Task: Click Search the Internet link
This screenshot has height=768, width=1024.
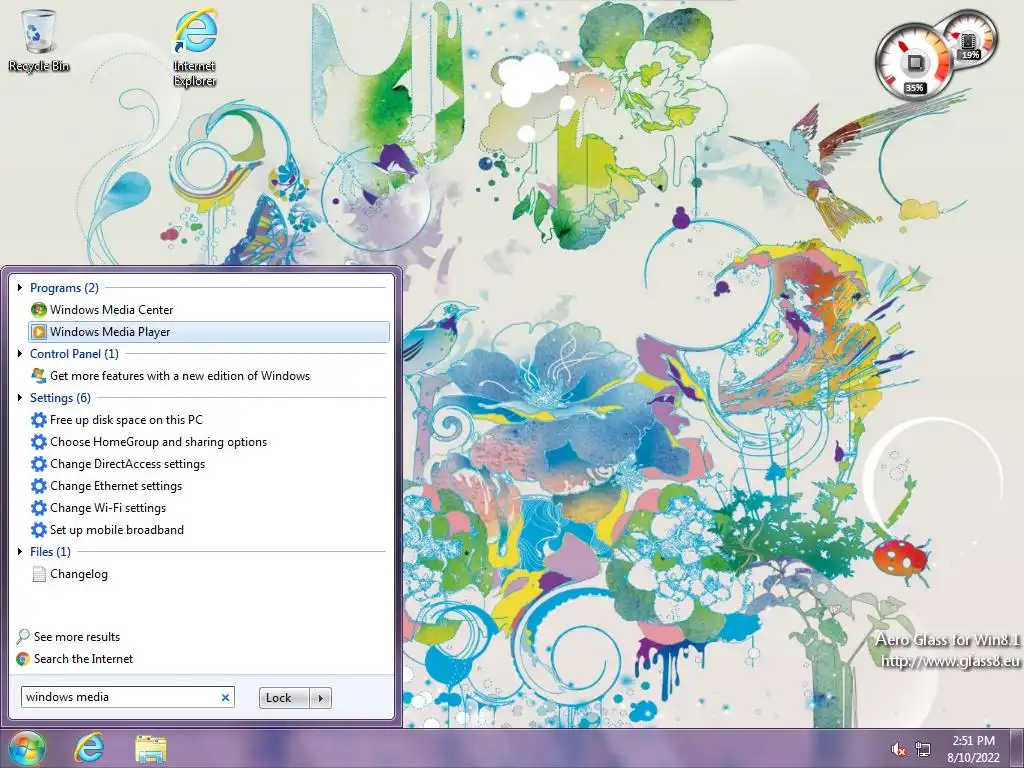Action: [74, 659]
